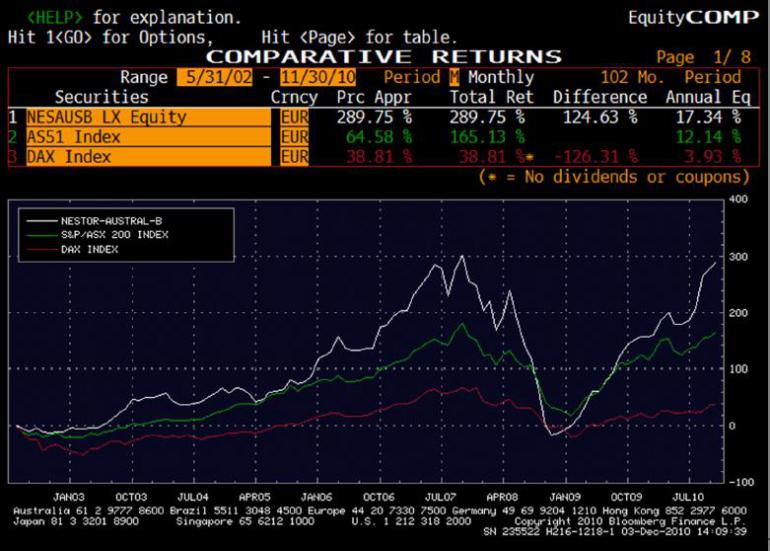Click DAX annual equivalent 3.93 %

713,157
